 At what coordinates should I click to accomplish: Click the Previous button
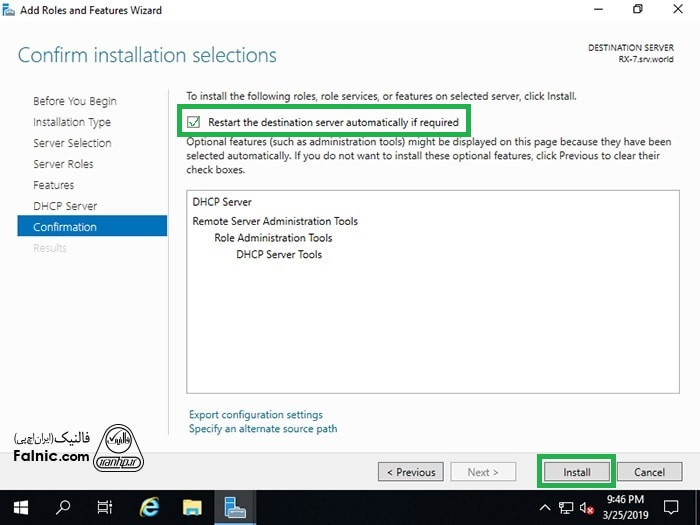point(410,472)
